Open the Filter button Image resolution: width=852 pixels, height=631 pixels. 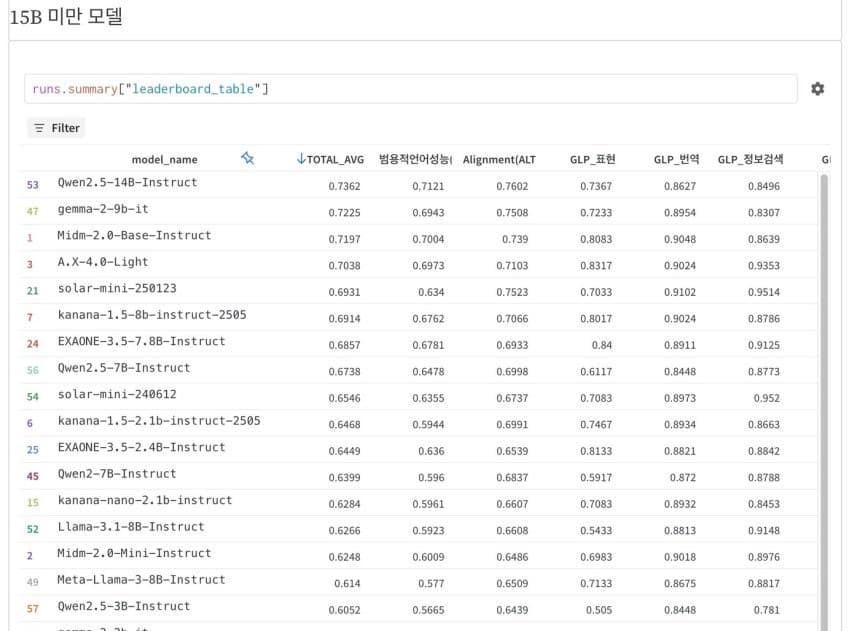57,128
